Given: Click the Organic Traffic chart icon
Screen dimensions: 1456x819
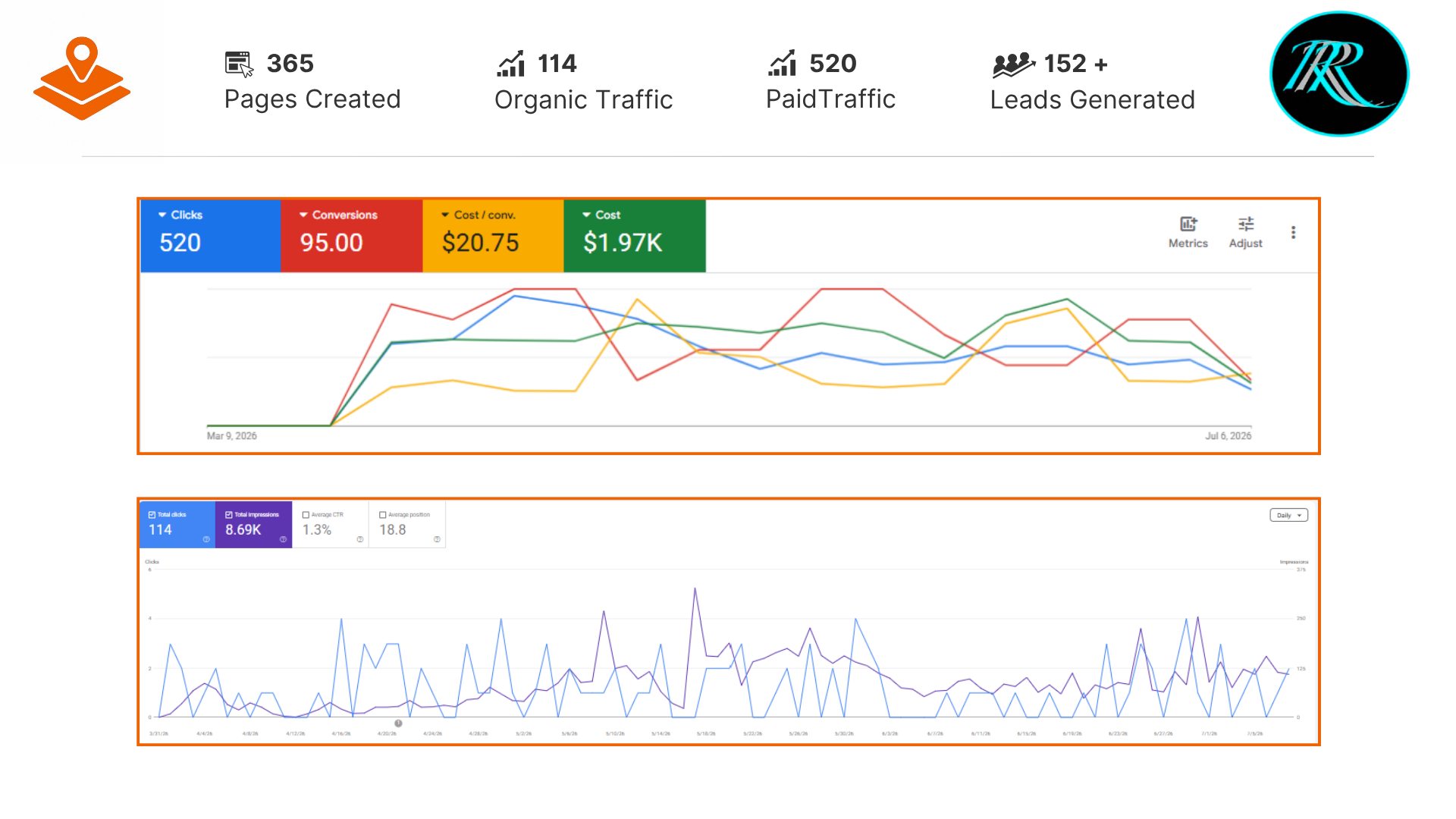Looking at the screenshot, I should tap(511, 64).
